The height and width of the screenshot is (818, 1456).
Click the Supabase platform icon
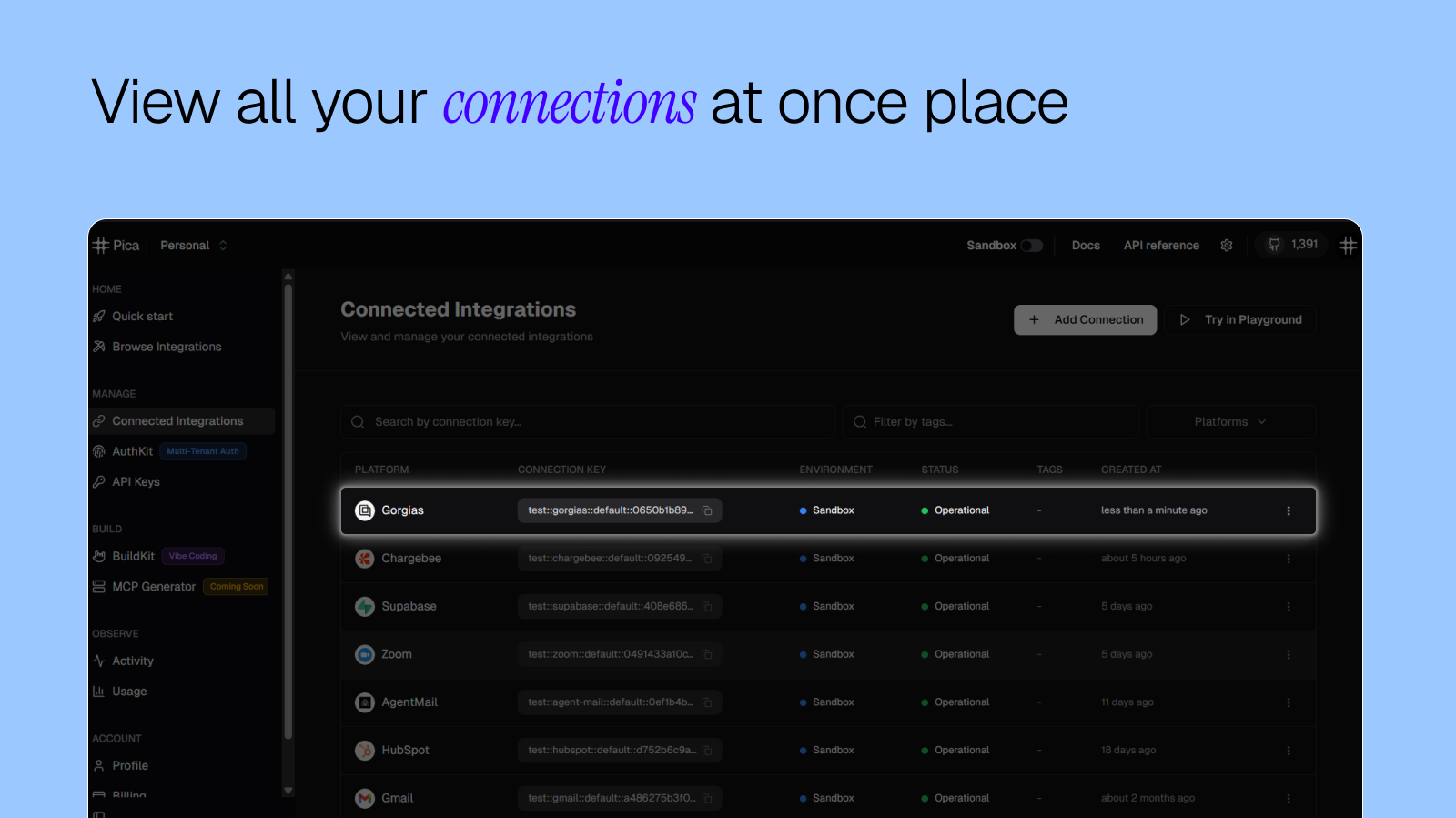click(365, 607)
